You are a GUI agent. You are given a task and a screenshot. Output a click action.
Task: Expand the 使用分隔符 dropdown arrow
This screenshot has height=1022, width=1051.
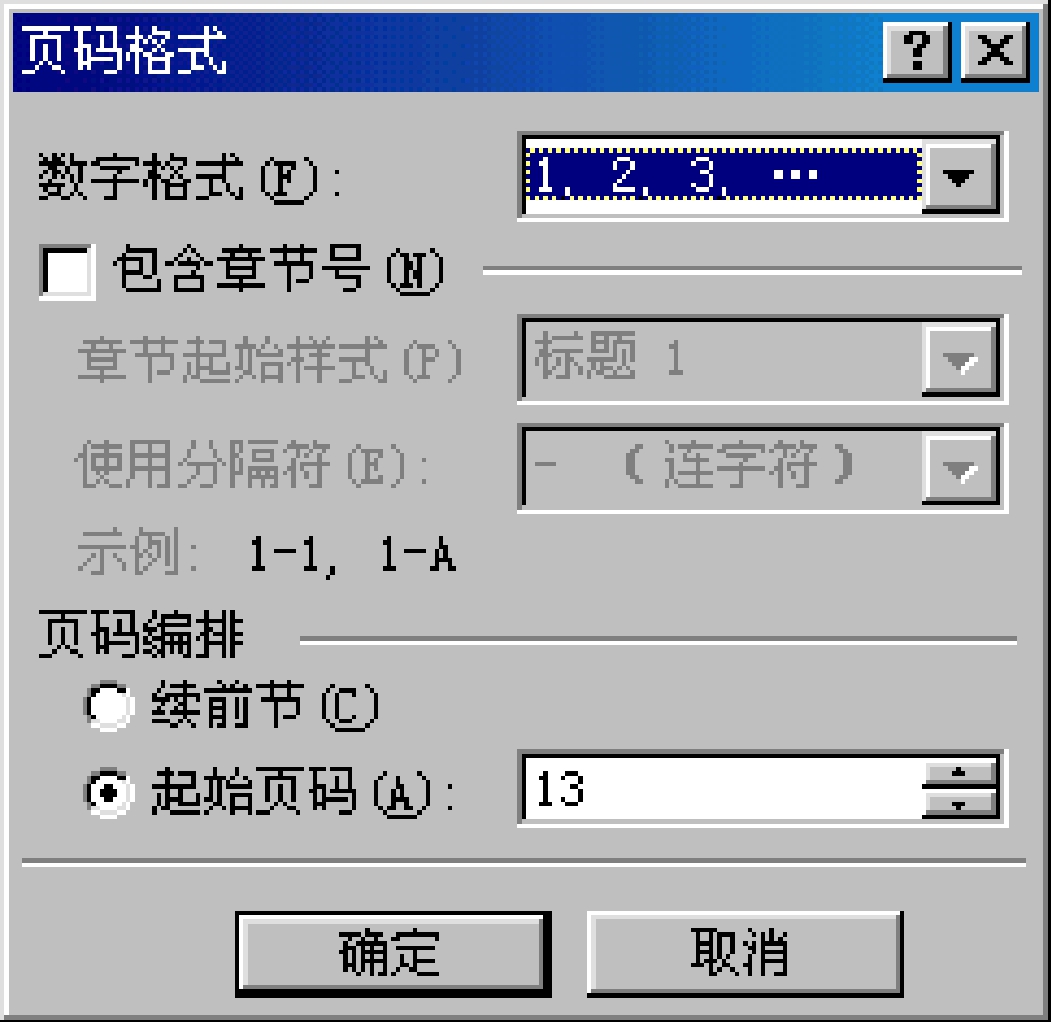(x=960, y=468)
